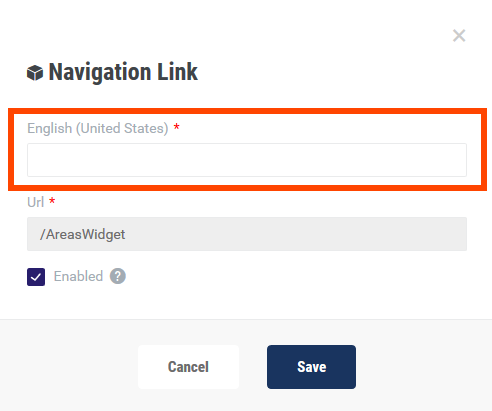The image size is (492, 411).
Task: Click the disabled Url field
Action: point(247,234)
